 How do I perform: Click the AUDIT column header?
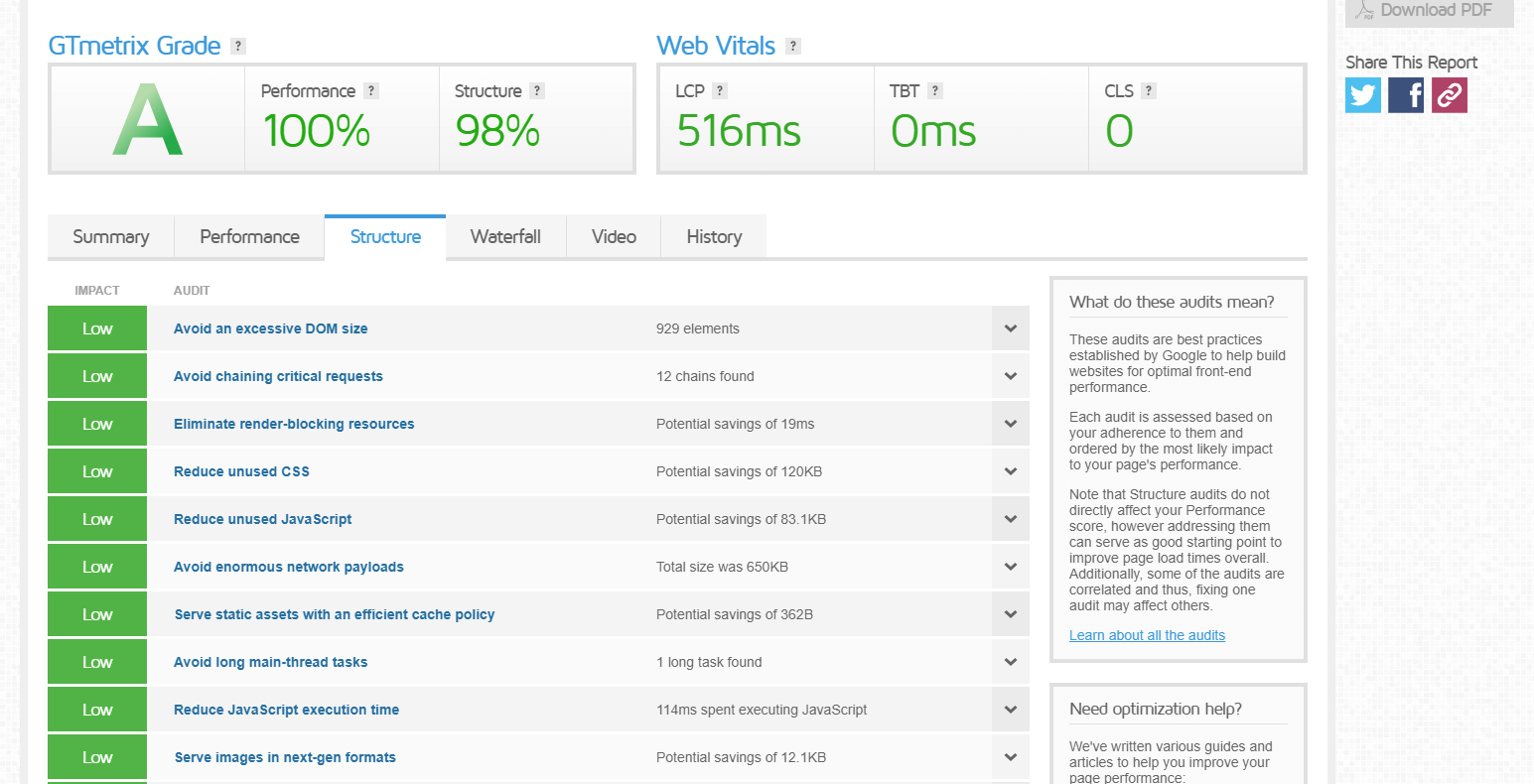[x=192, y=291]
